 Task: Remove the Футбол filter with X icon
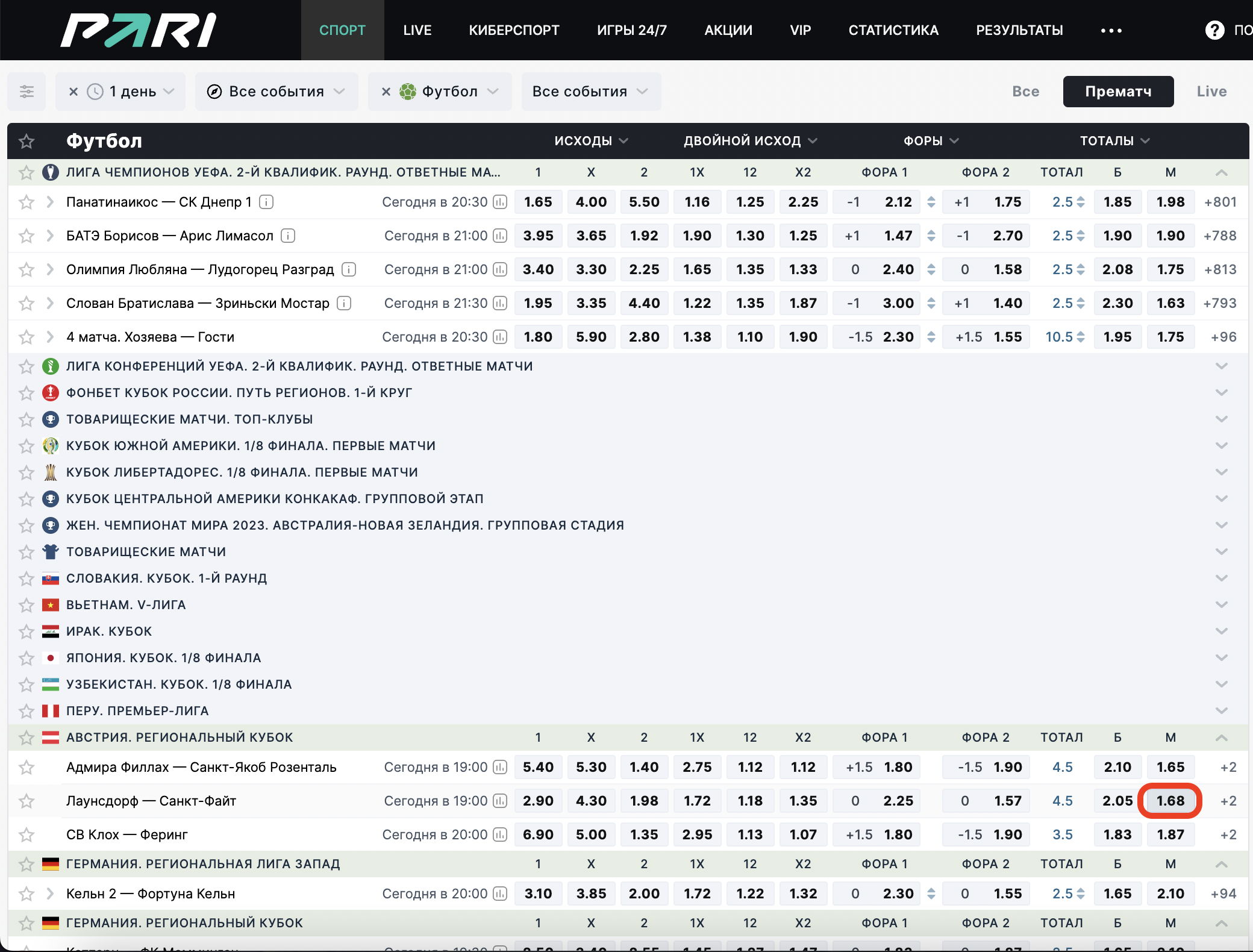(386, 92)
